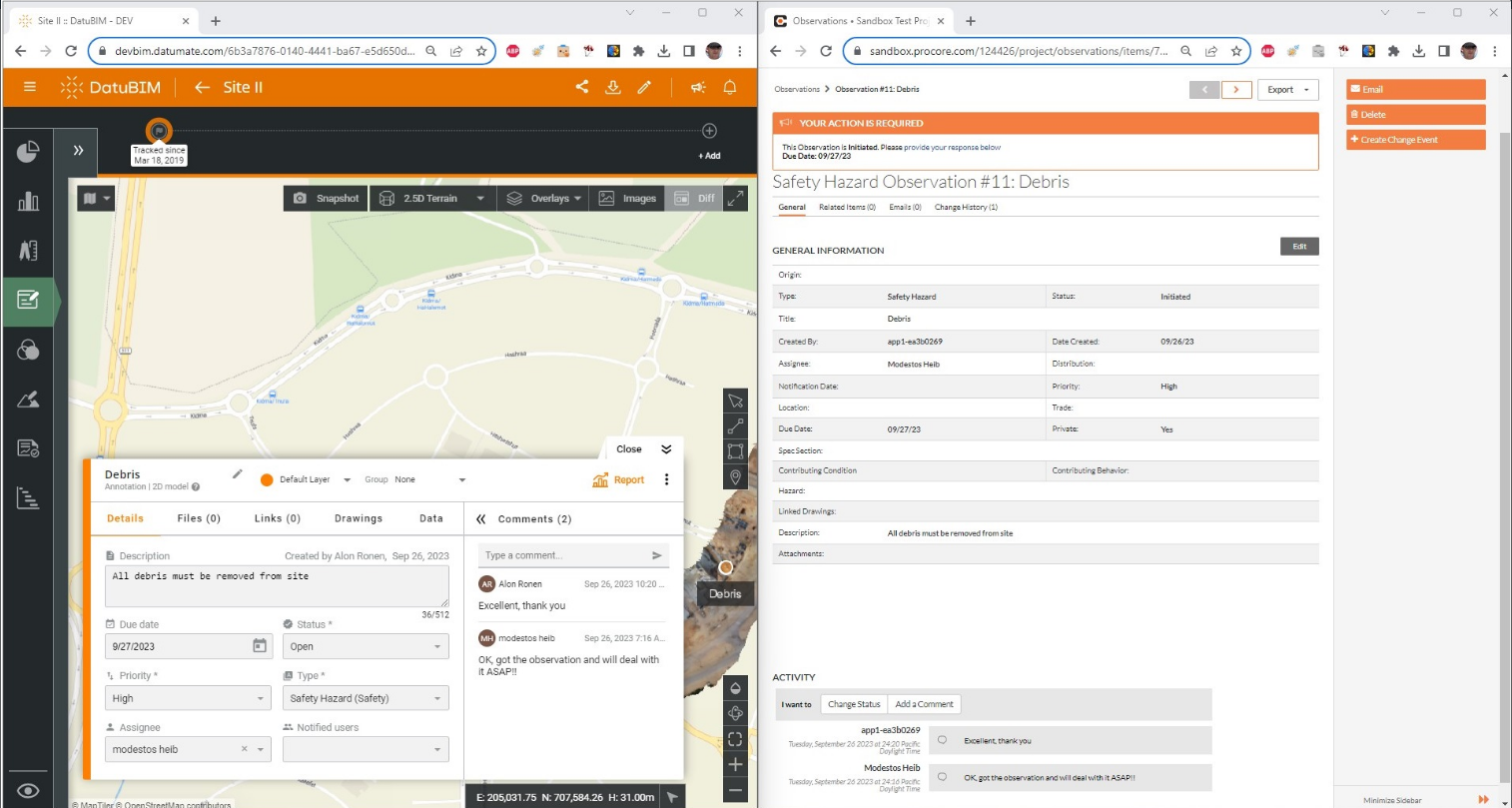Click the download icon in DatuBIM header

(613, 87)
